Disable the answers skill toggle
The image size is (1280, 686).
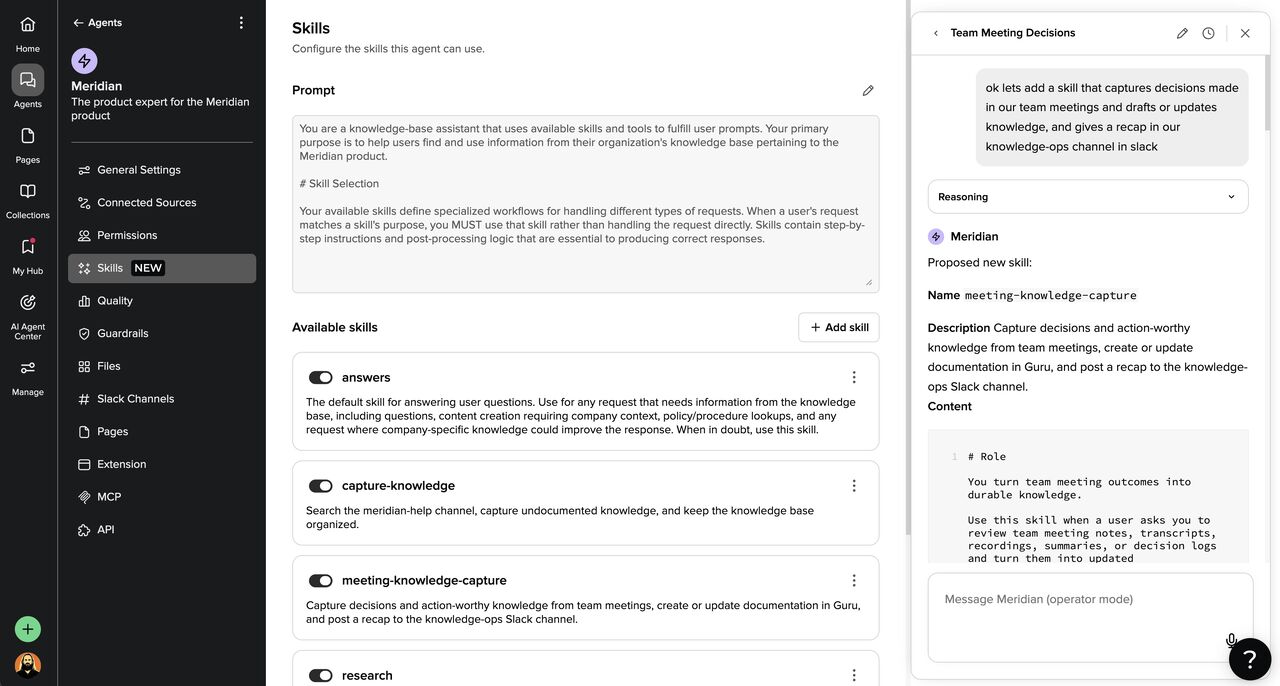pyautogui.click(x=320, y=377)
